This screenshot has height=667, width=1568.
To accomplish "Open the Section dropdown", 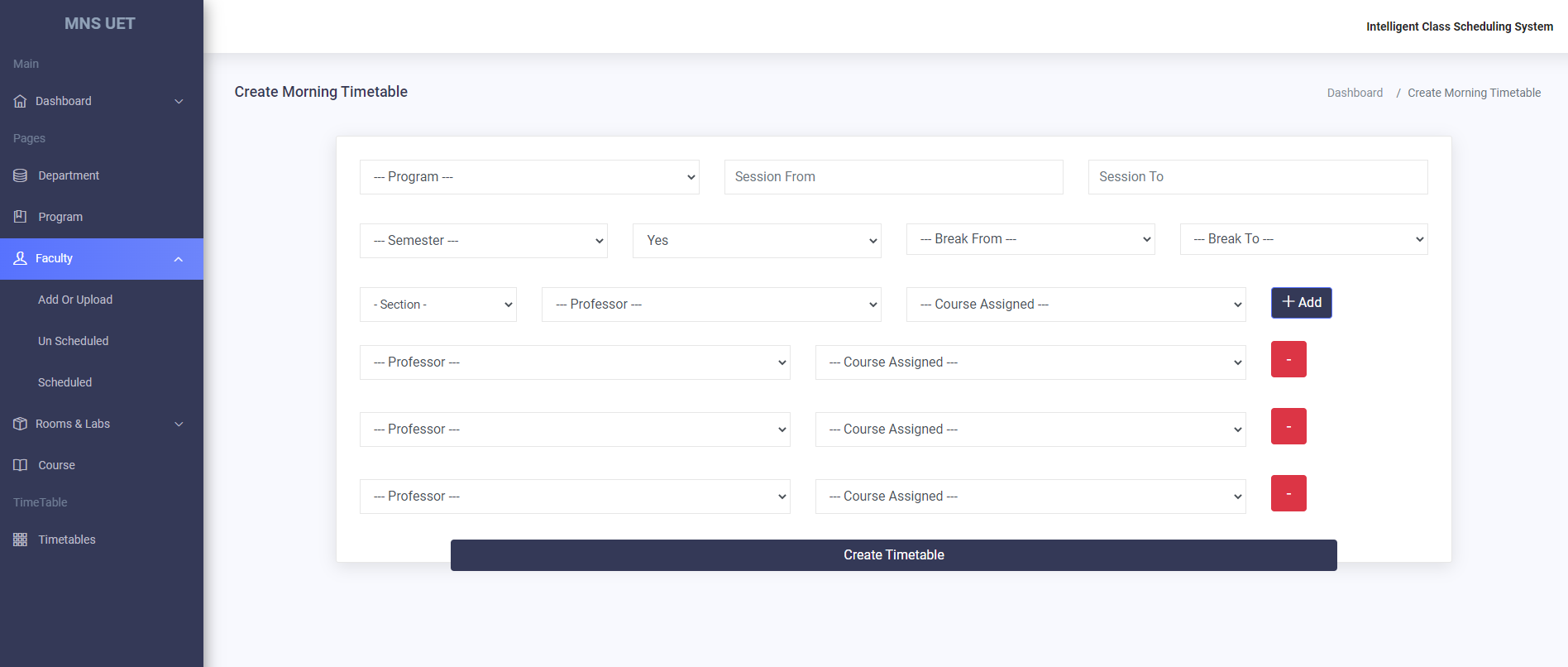I will tap(437, 305).
